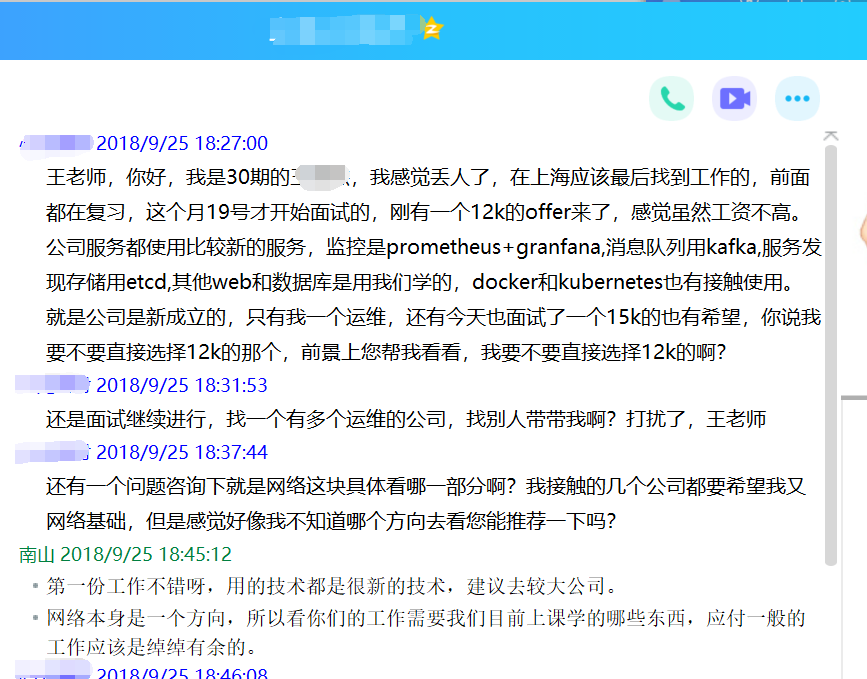Click the gold star badge beside contact name
This screenshot has height=679, width=867.
(431, 29)
